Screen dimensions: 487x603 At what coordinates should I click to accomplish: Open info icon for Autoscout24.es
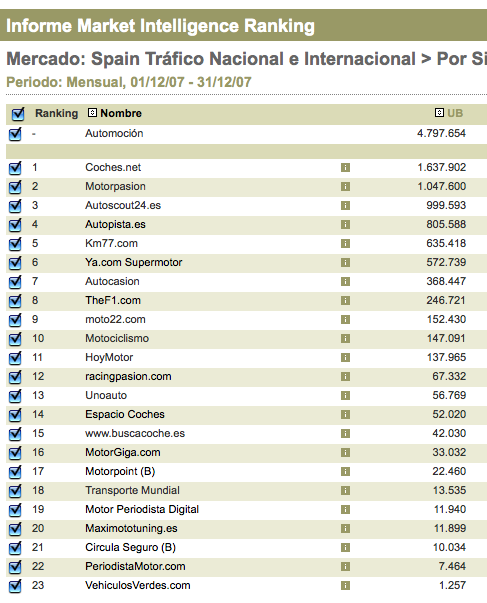tap(345, 206)
